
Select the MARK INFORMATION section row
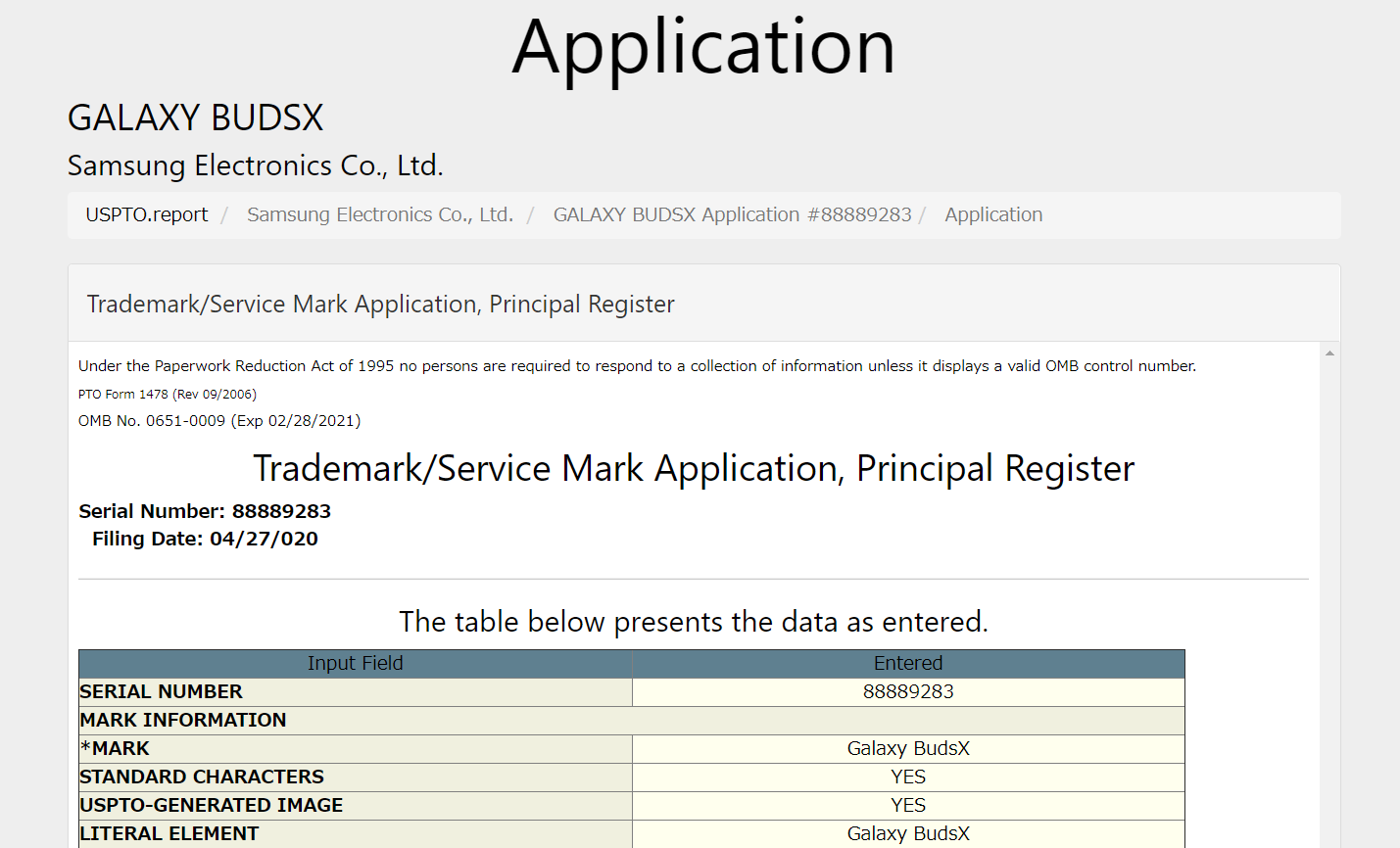click(x=183, y=720)
